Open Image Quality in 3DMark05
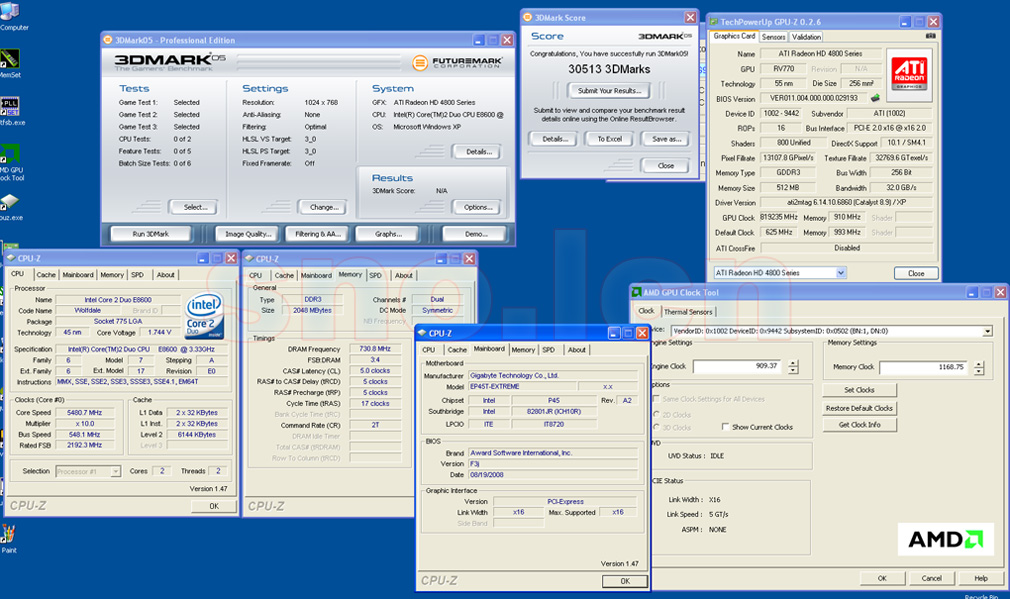 click(247, 234)
